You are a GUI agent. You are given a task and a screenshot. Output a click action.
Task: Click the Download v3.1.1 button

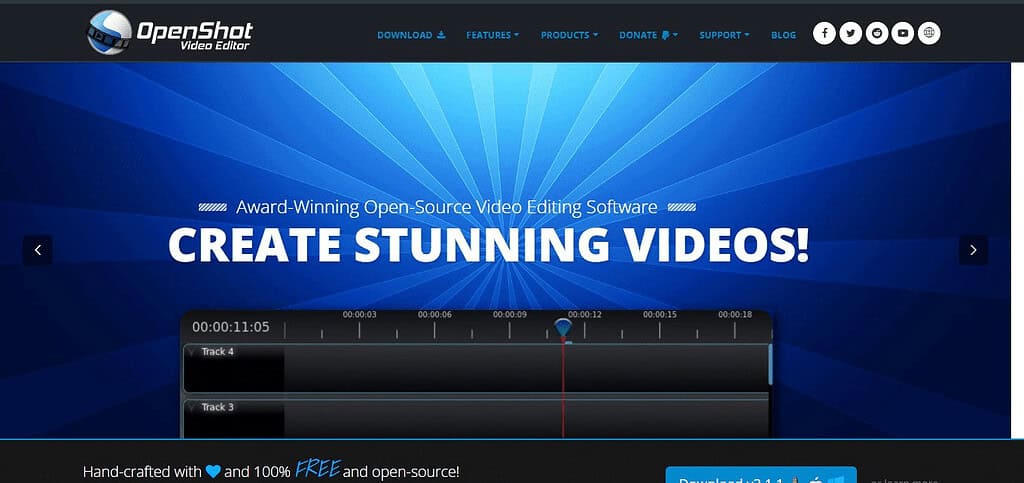coord(761,475)
